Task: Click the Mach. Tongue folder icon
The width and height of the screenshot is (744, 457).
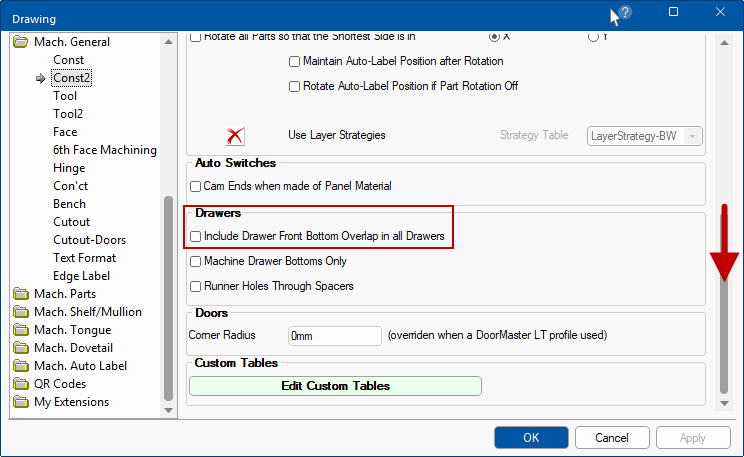Action: point(21,330)
